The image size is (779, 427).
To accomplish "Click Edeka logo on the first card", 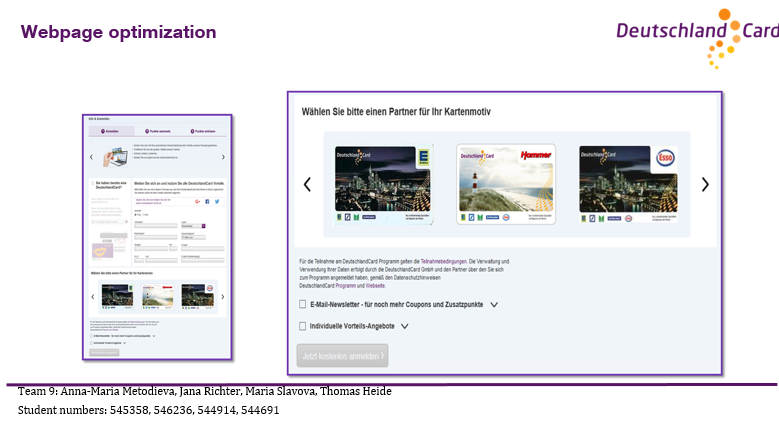I will (x=423, y=157).
